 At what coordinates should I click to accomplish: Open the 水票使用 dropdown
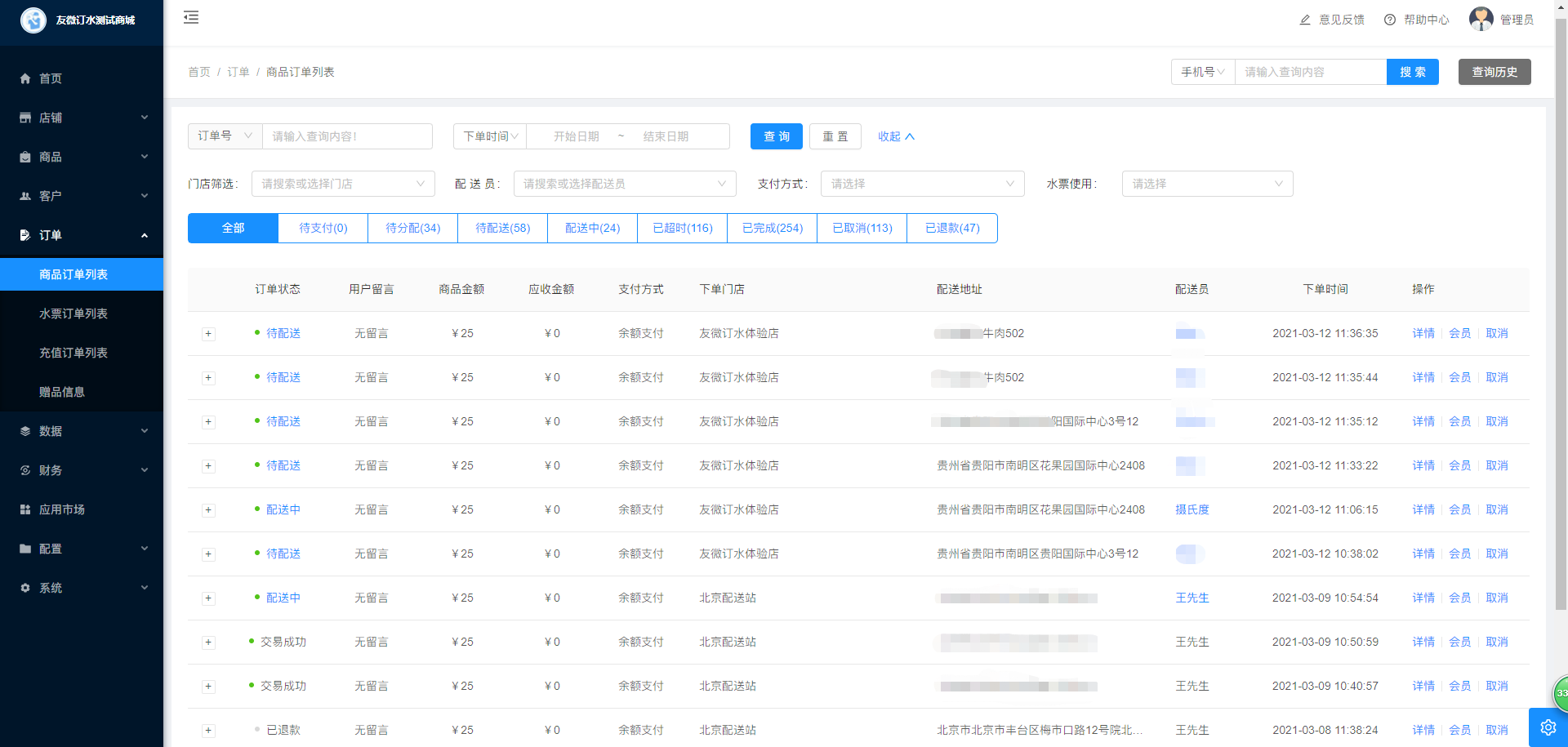pos(1208,184)
